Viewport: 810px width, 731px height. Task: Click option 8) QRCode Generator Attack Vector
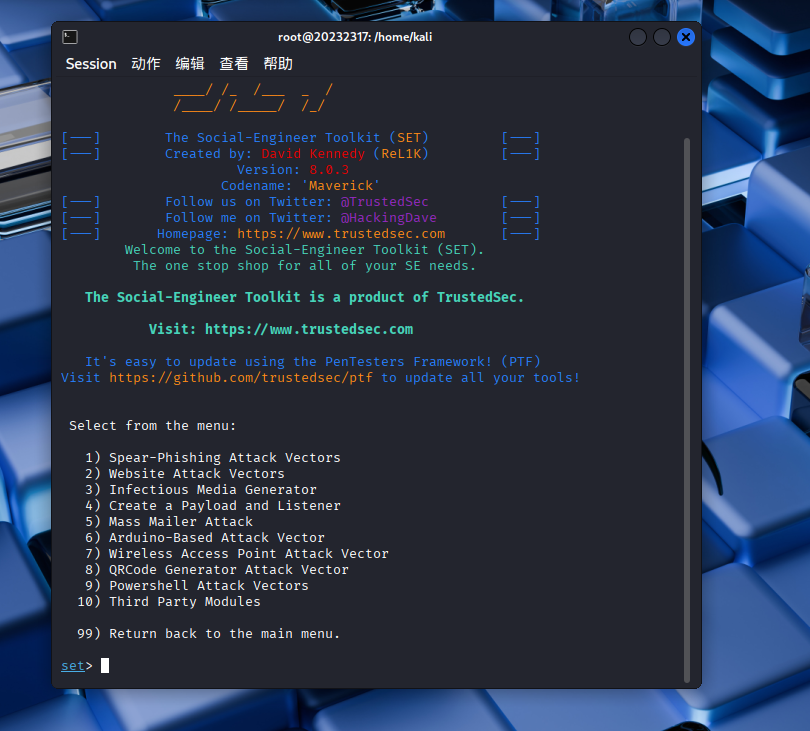217,570
